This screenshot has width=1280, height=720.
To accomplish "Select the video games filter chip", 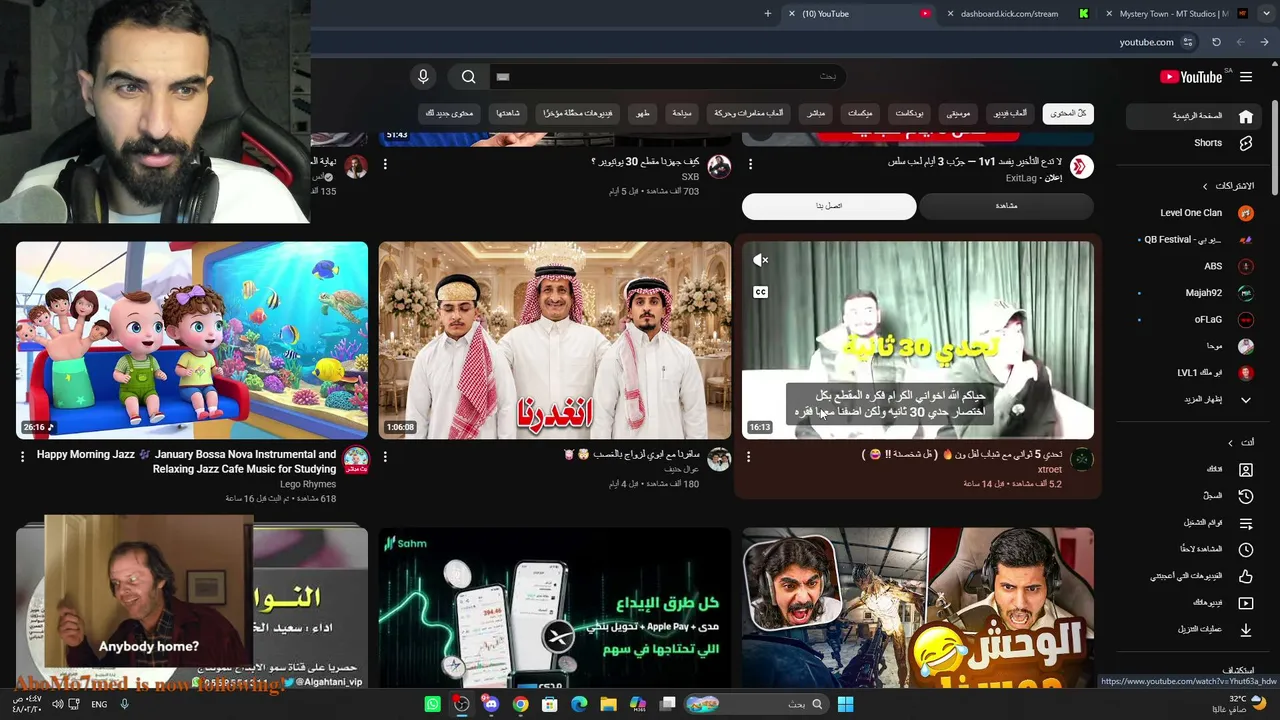I will (x=1010, y=114).
